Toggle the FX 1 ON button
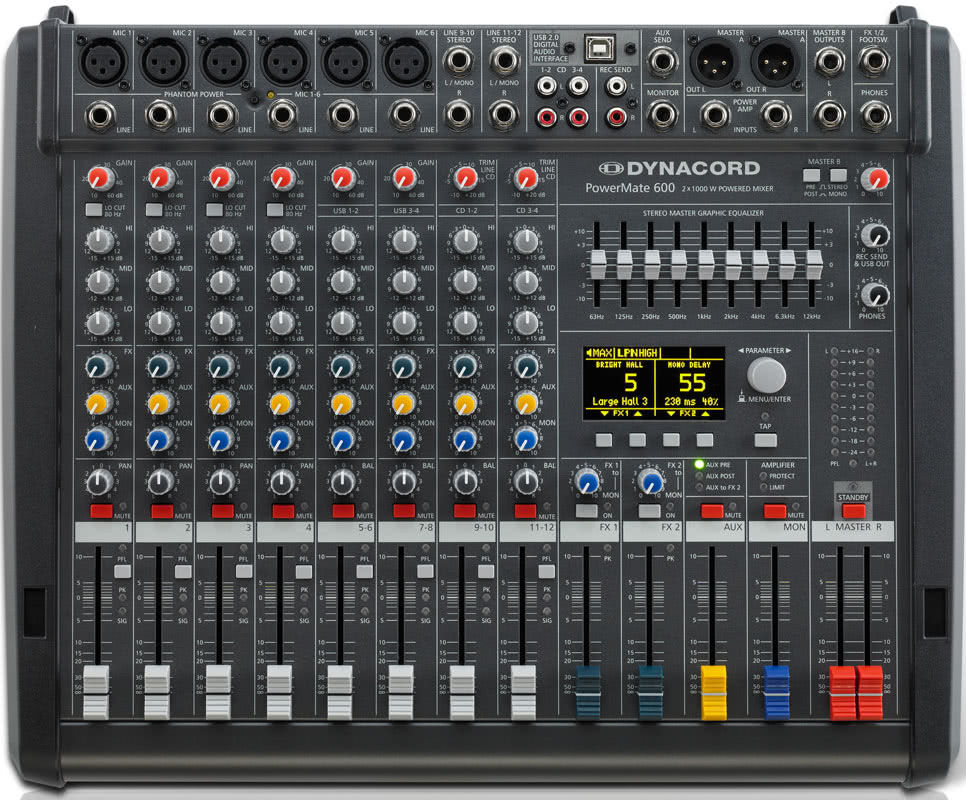The image size is (966, 800). tap(586, 511)
